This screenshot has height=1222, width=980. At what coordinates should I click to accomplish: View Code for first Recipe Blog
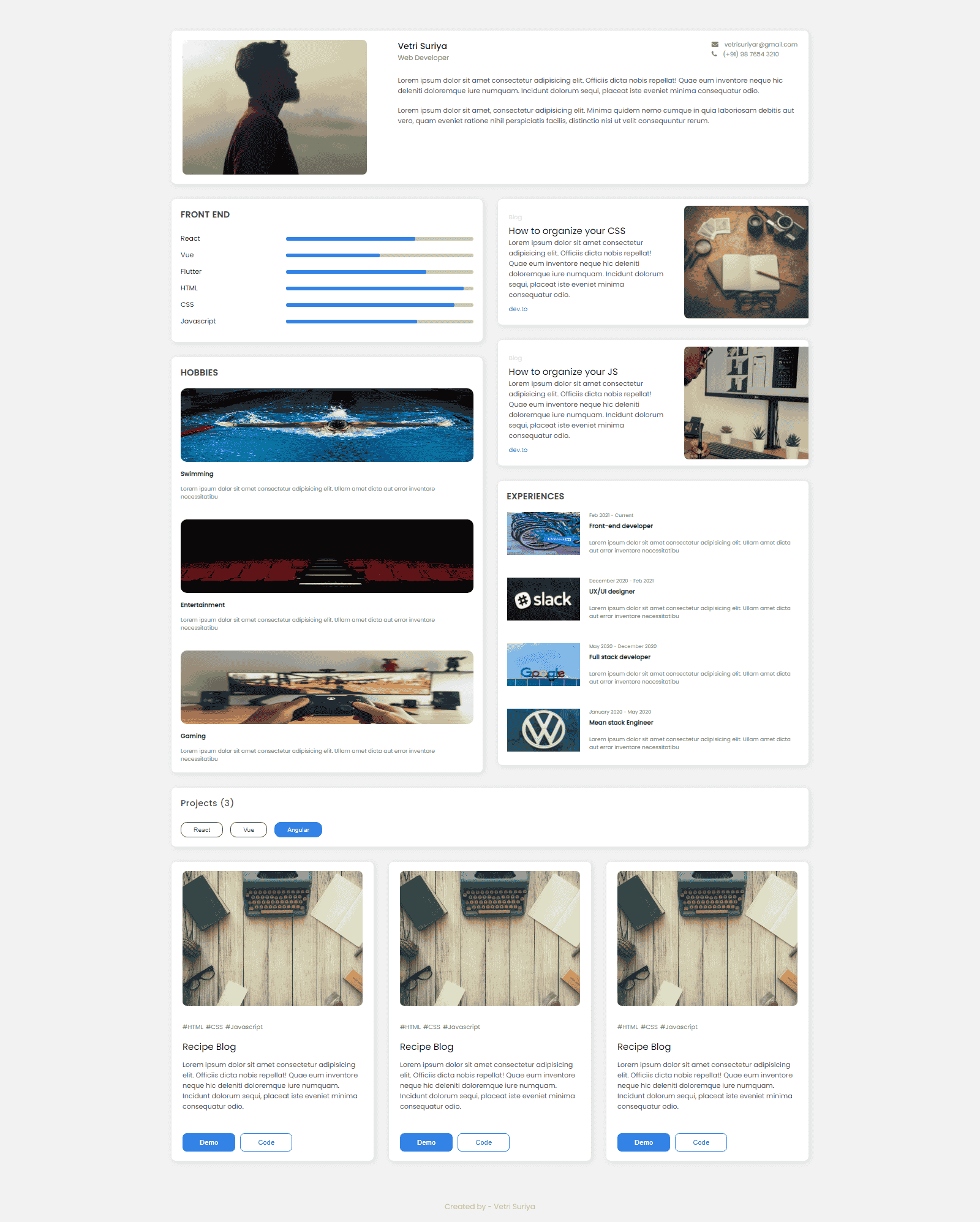(x=266, y=1142)
